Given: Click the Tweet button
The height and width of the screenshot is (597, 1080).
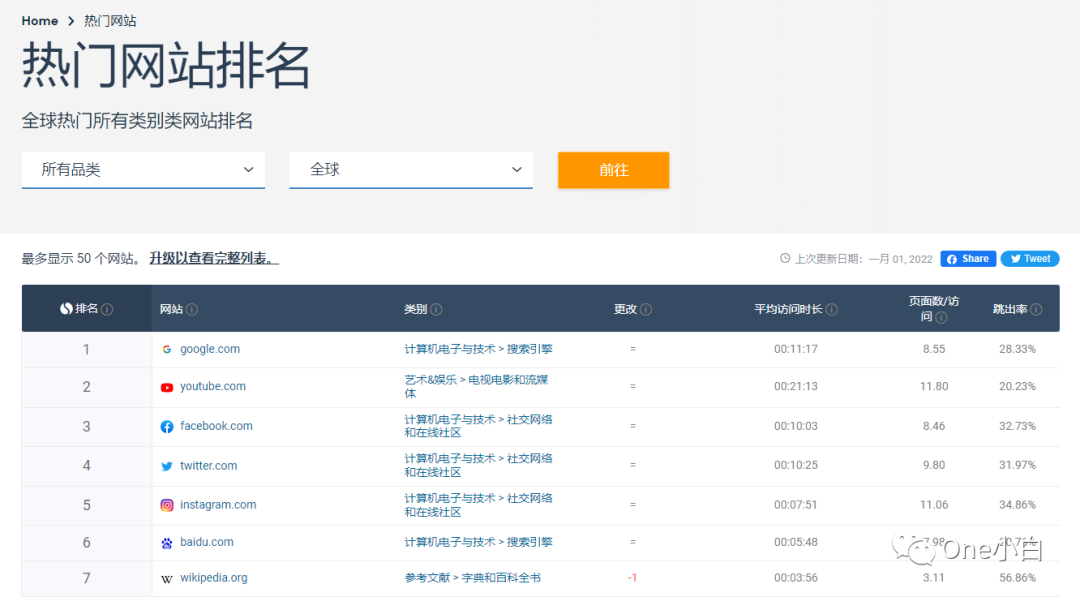Looking at the screenshot, I should (x=1030, y=258).
